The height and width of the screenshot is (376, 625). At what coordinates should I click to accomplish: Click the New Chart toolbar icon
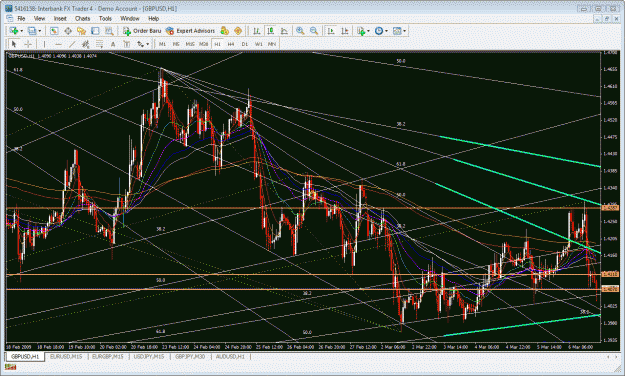click(x=14, y=31)
